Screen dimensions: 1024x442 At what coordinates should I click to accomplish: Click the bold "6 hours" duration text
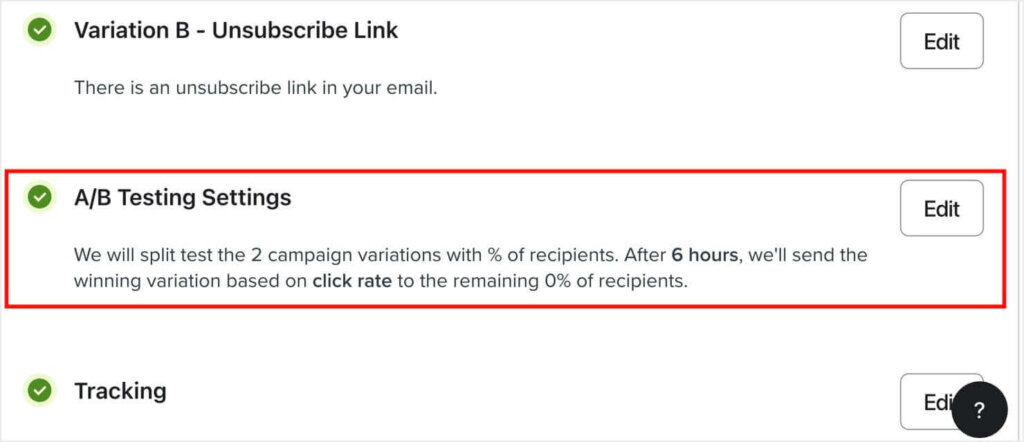pos(703,255)
